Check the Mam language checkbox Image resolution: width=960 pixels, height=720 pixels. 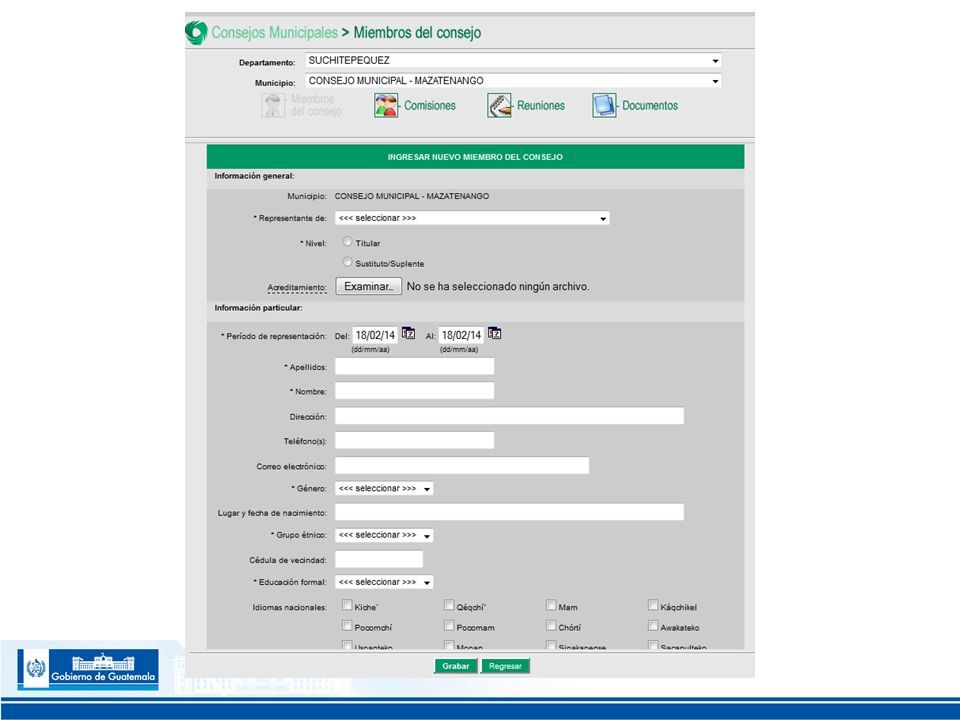551,606
